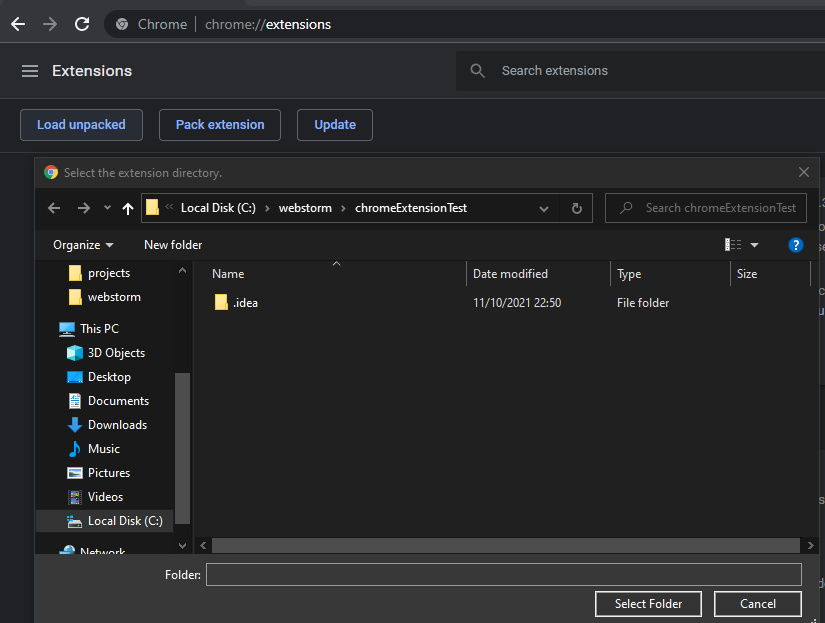Sort by the Date modified column
825x623 pixels.
coord(510,274)
